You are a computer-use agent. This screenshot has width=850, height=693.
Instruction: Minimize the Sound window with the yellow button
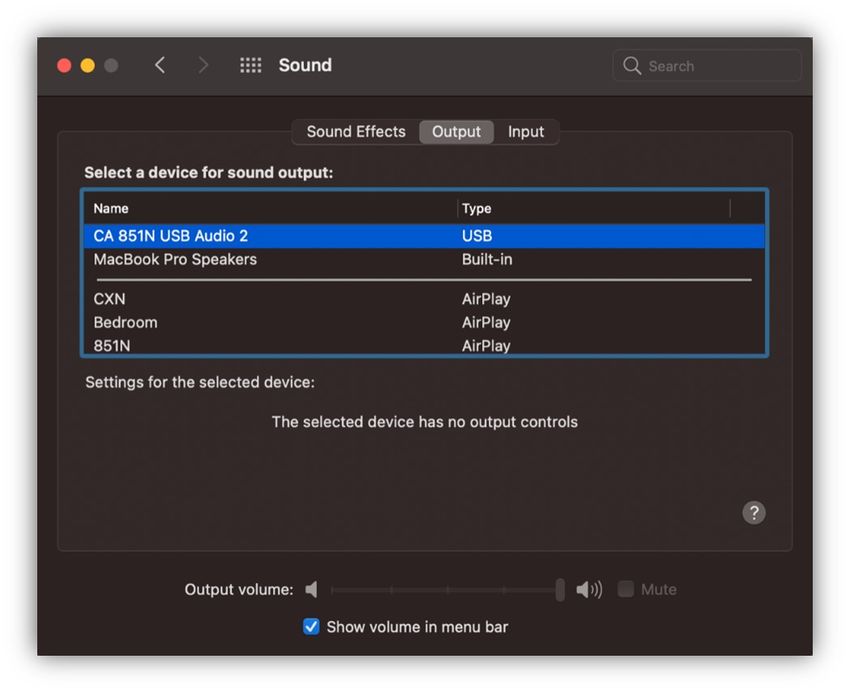pyautogui.click(x=88, y=66)
